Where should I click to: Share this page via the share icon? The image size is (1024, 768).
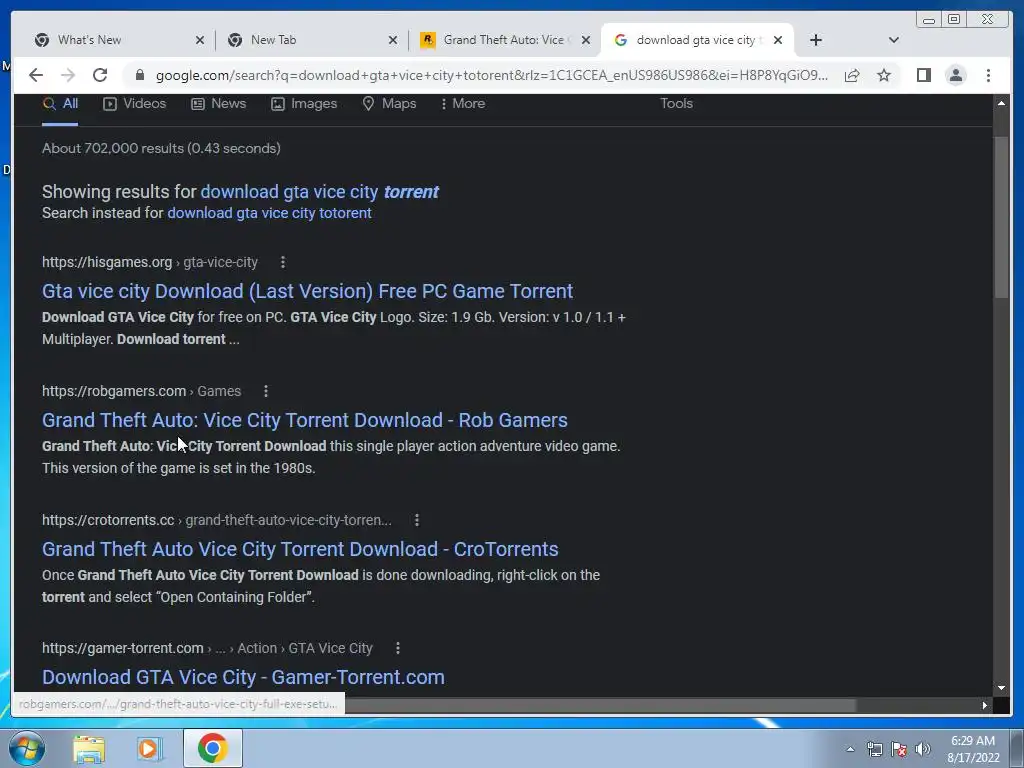click(852, 75)
